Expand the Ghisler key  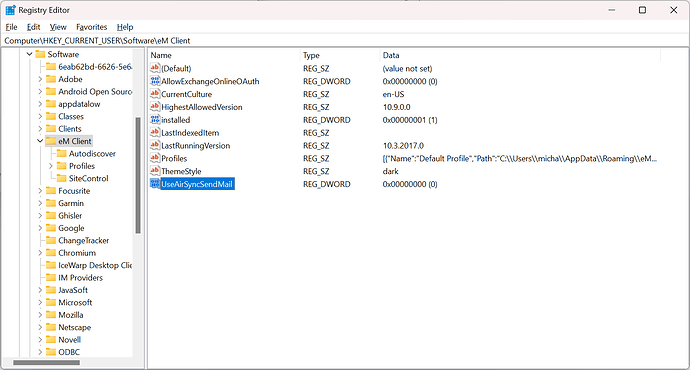coord(40,216)
